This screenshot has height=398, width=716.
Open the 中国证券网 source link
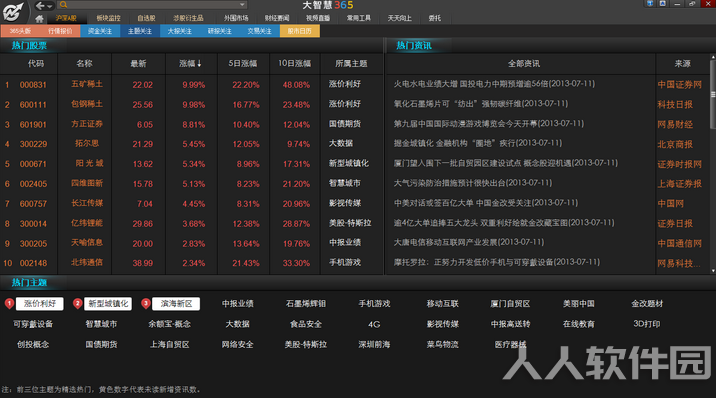[x=679, y=84]
